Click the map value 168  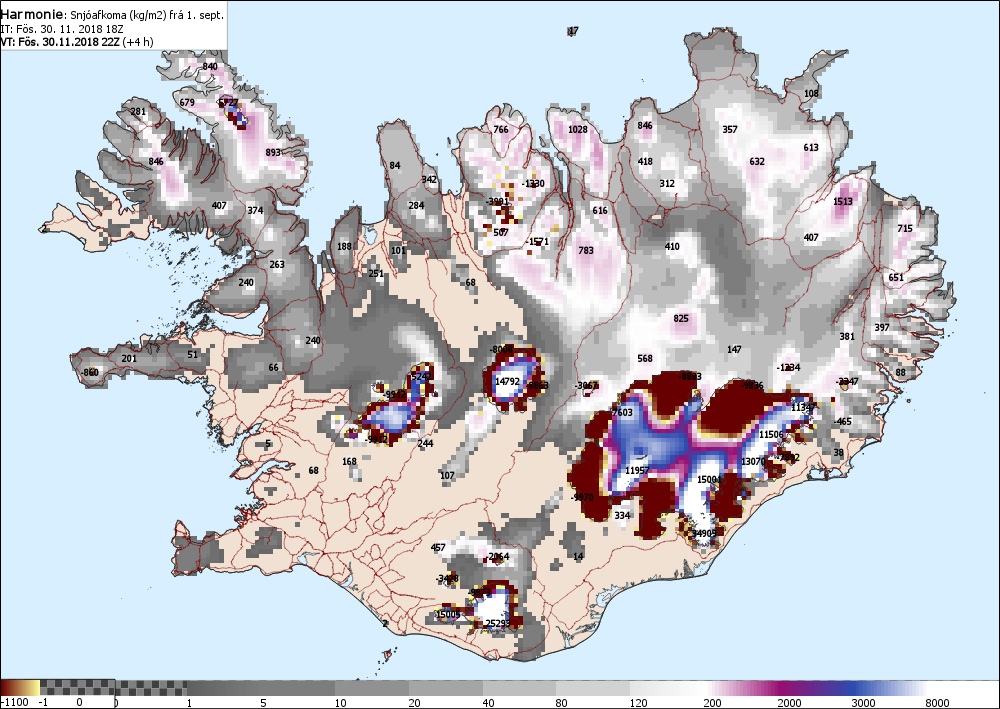point(349,462)
